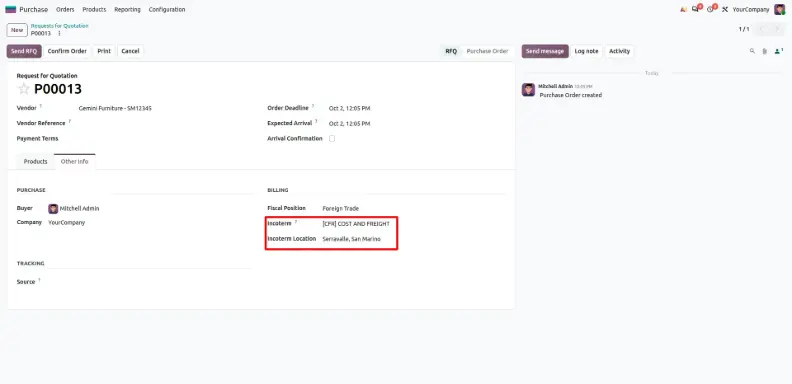This screenshot has width=792, height=384.
Task: Mark P00013 as favorite with the star
Action: tap(24, 89)
